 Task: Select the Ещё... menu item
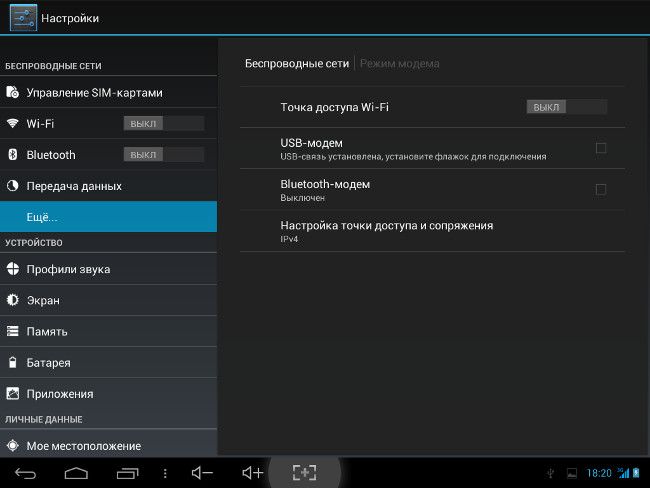pos(108,217)
